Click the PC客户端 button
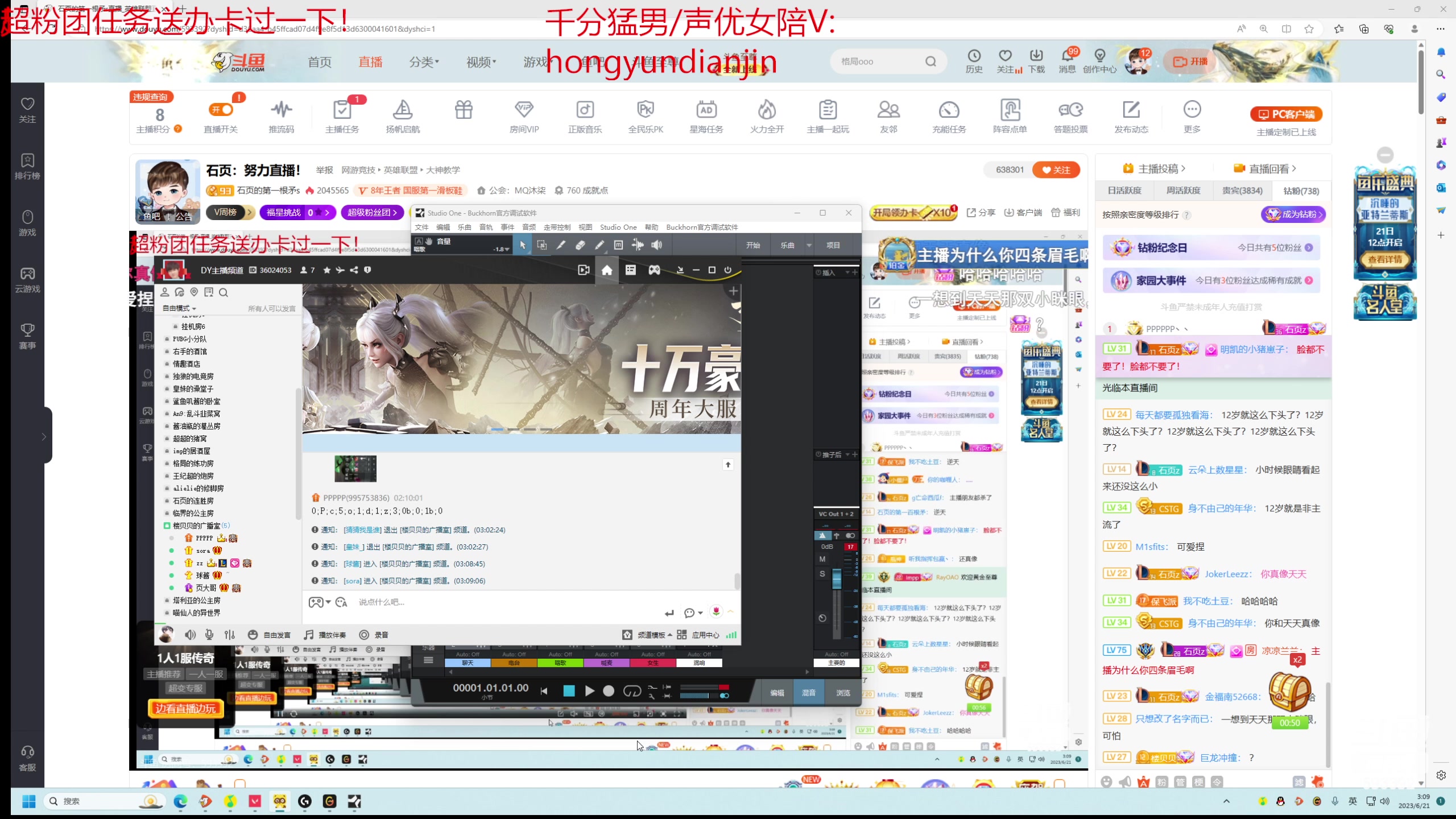The width and height of the screenshot is (1456, 819). 1286,114
